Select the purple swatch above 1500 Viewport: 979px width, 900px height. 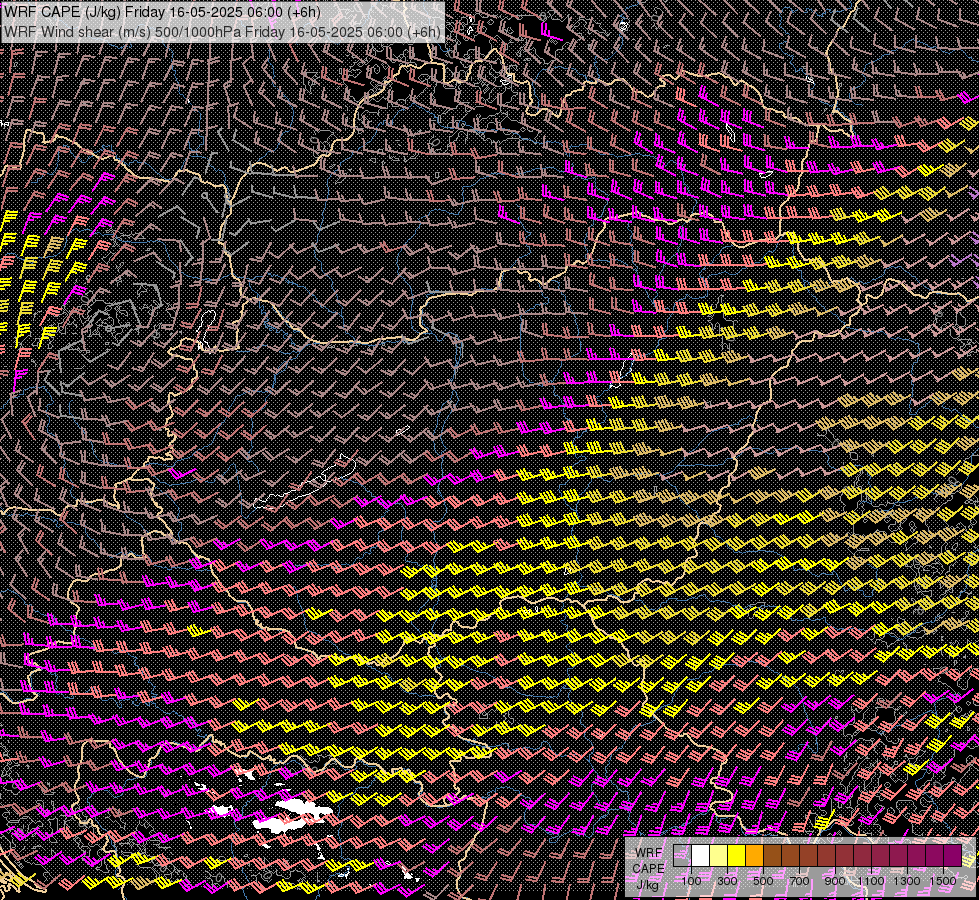(x=952, y=856)
